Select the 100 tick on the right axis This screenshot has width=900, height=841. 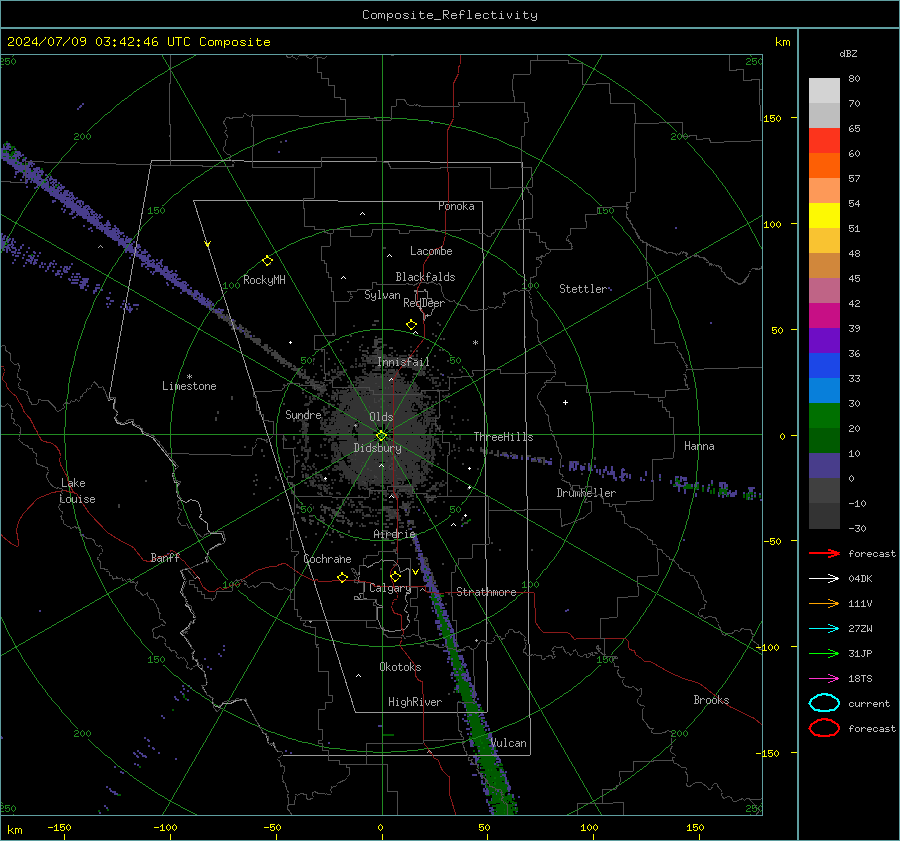(772, 224)
